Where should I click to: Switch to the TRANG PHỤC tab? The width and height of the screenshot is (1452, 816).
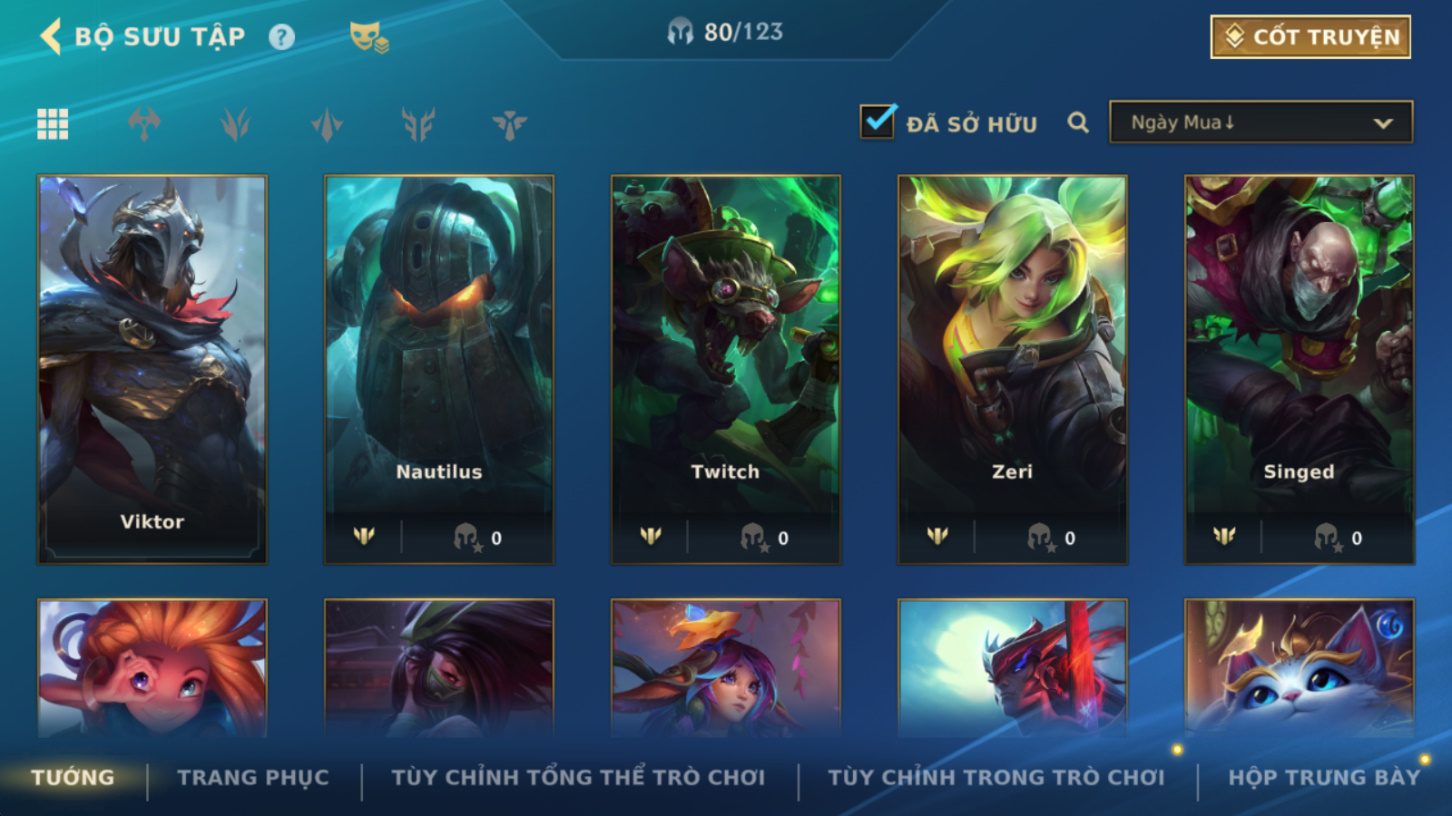coord(253,777)
